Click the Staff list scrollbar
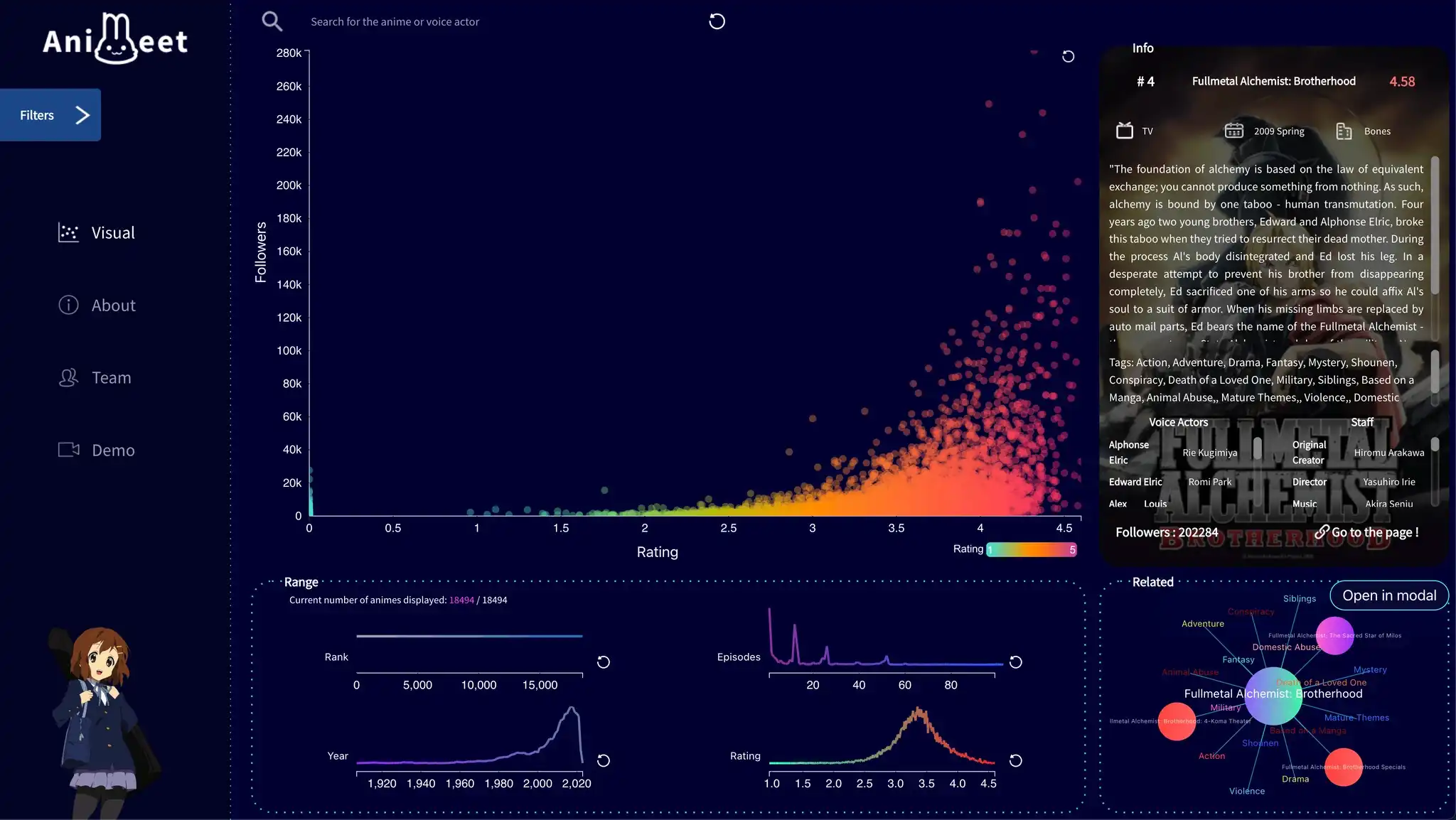Viewport: 1456px width, 820px height. click(x=1435, y=444)
